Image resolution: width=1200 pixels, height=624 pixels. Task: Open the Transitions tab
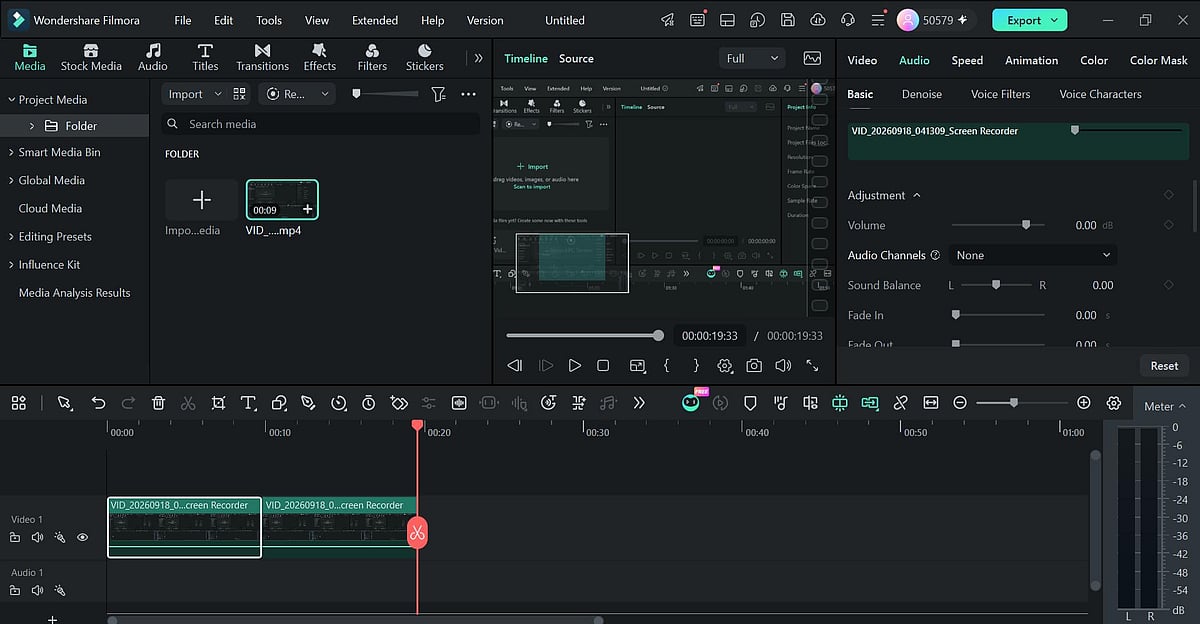point(262,58)
